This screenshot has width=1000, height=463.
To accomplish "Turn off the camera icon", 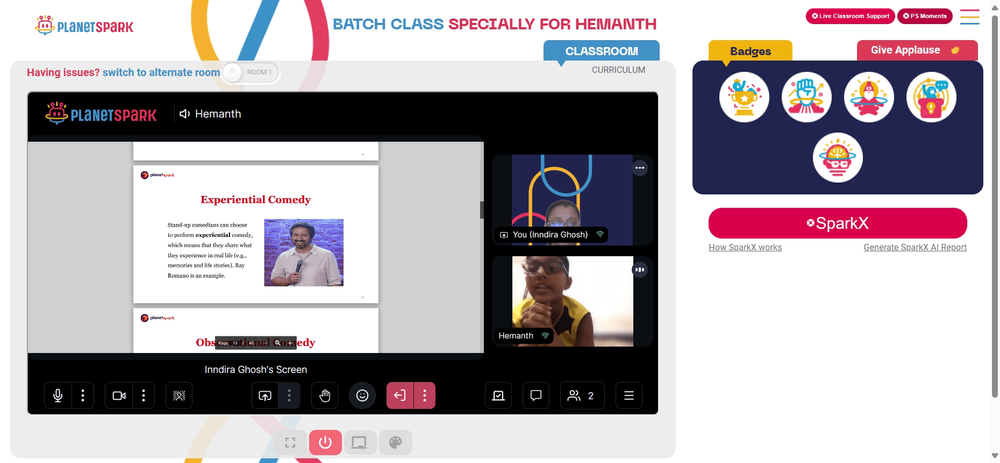I will click(x=119, y=395).
